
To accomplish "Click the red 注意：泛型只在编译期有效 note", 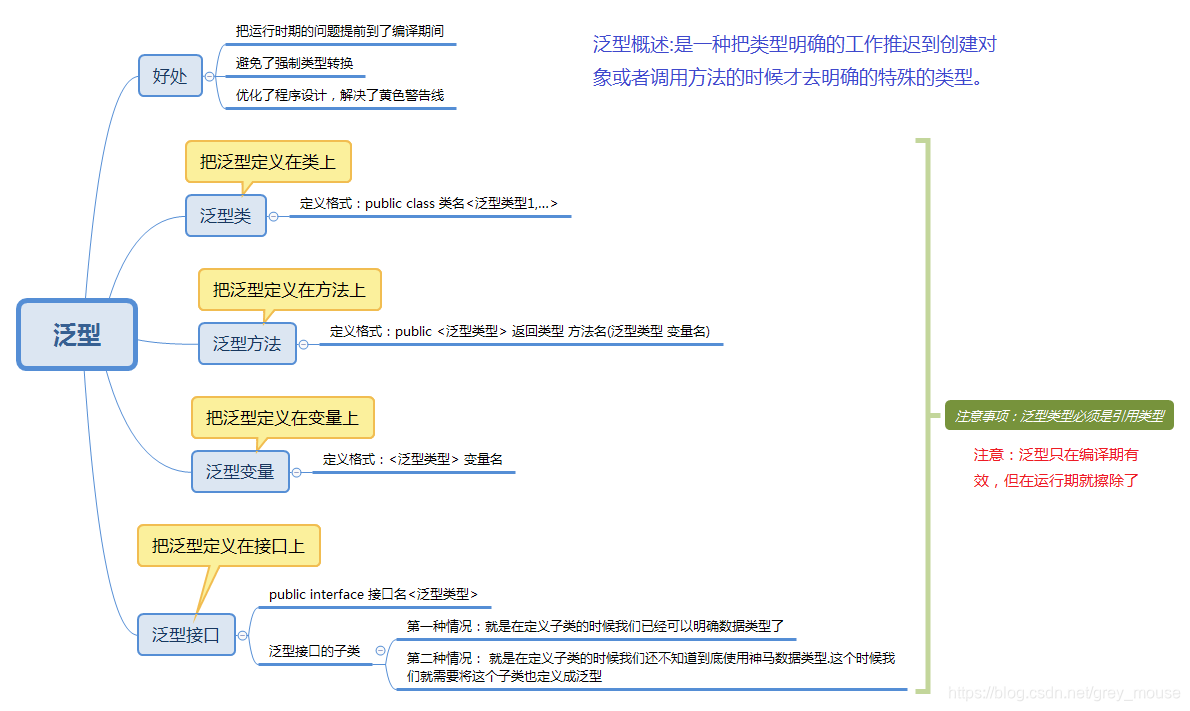I will [1056, 467].
